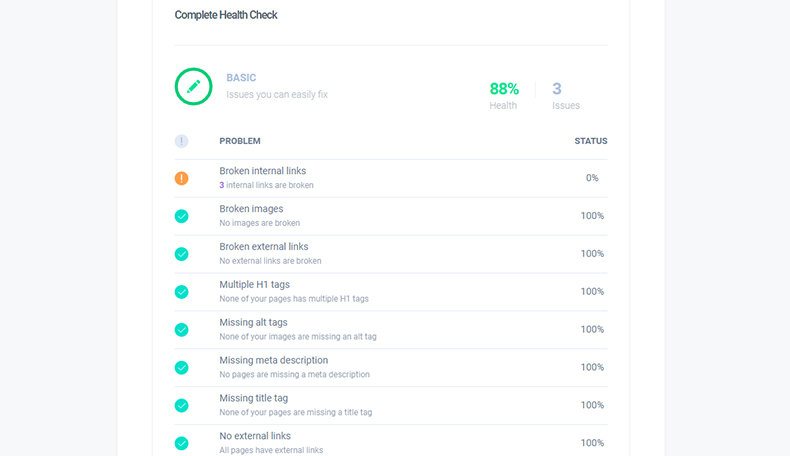Viewport: 790px width, 456px height.
Task: Click green check icon for Broken images
Action: [x=181, y=216]
